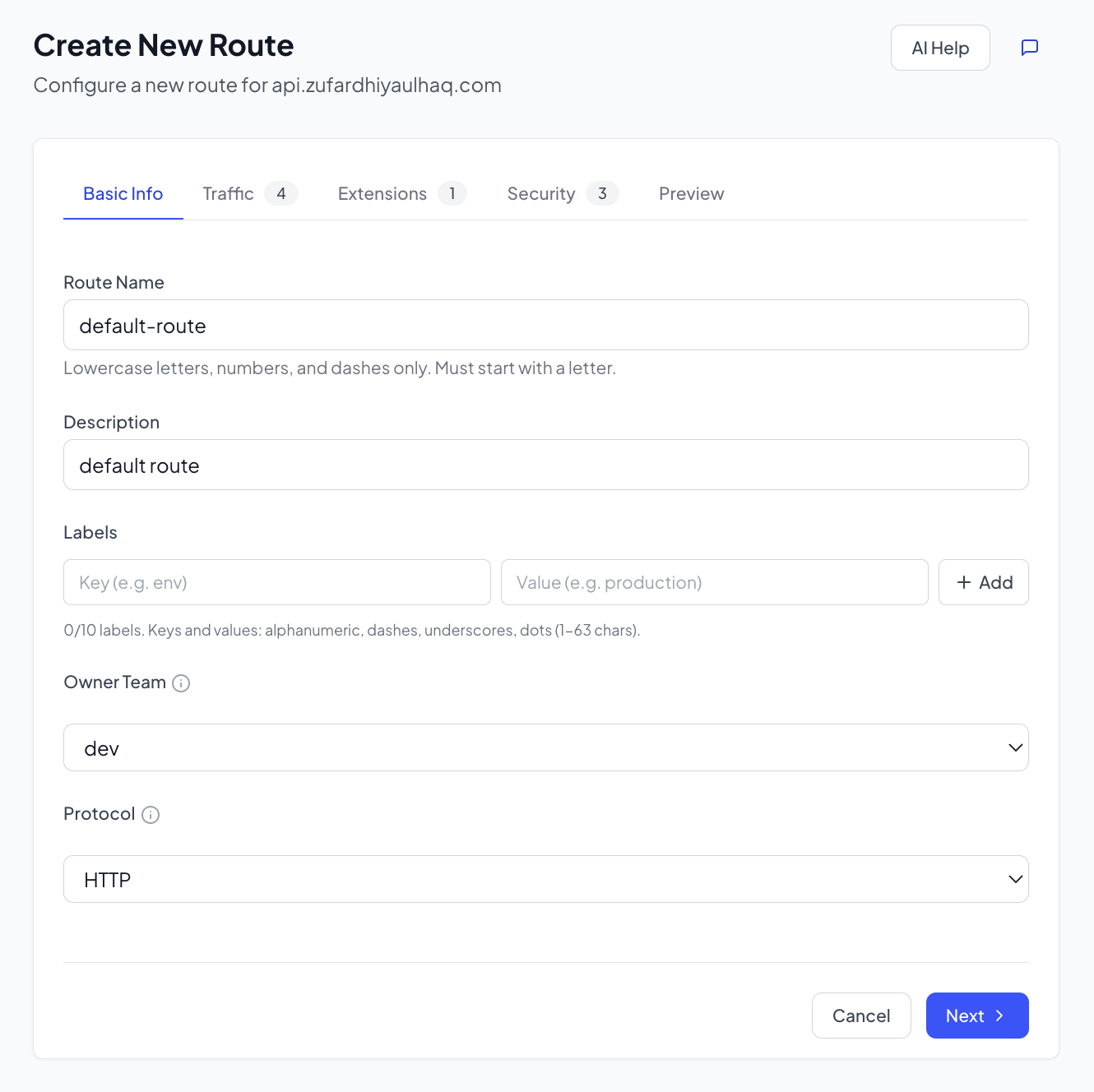
Task: Click the label Key input box
Action: [x=276, y=583]
